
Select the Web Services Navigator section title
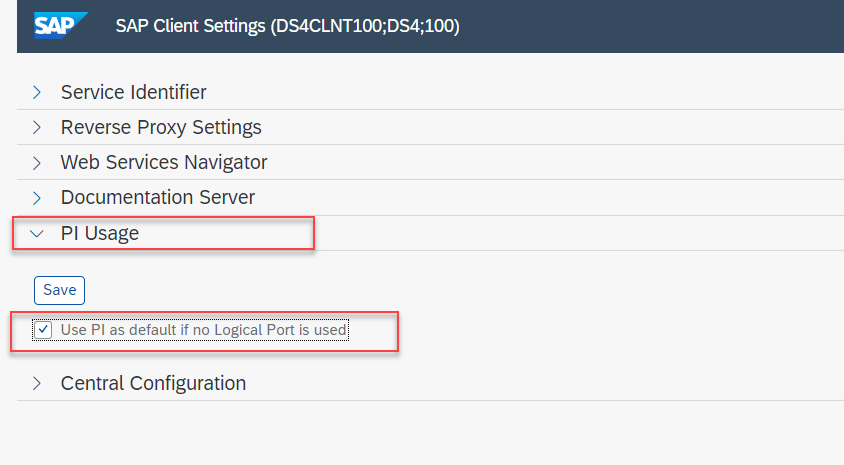[164, 163]
